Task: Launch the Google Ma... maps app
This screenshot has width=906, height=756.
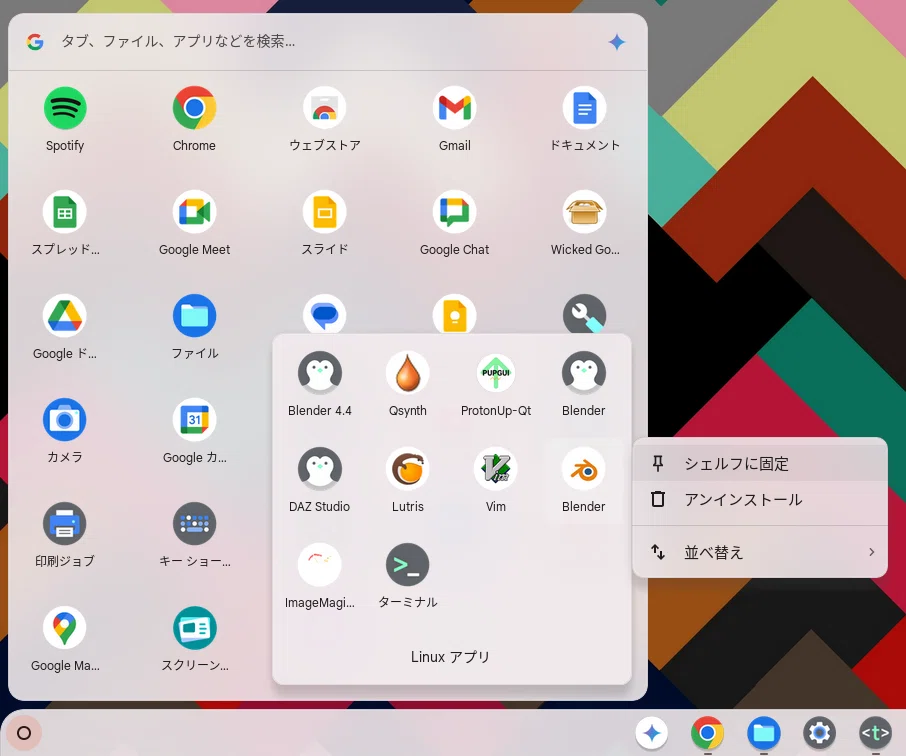Action: click(65, 628)
